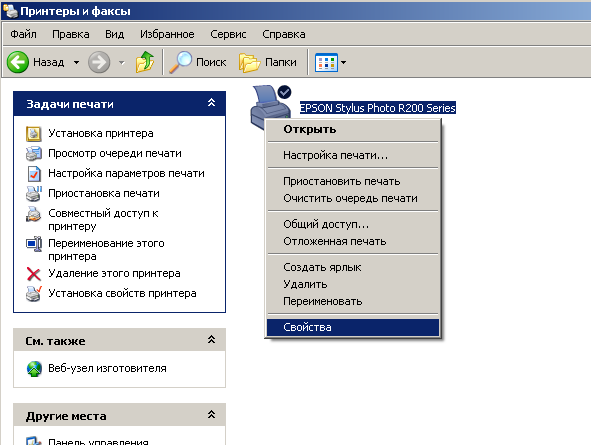Click Удаление этого принтера link
The width and height of the screenshot is (591, 445).
click(x=115, y=273)
